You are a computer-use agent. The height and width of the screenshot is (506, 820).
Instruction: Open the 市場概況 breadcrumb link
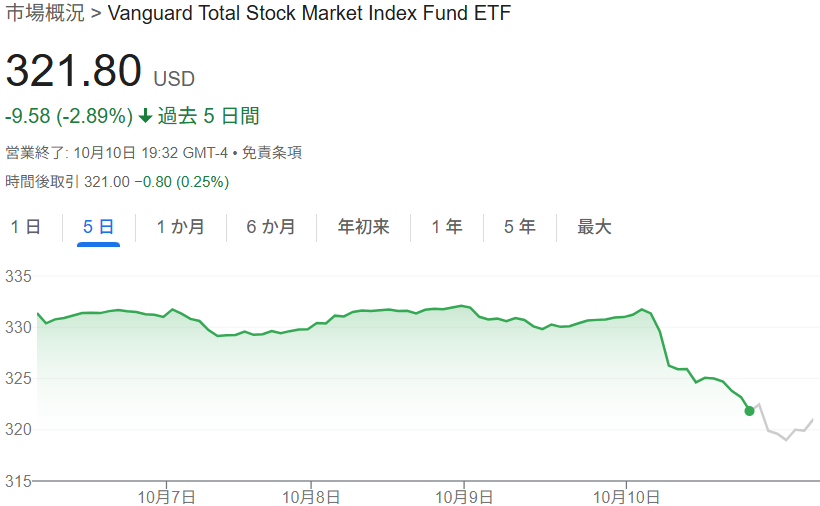45,14
